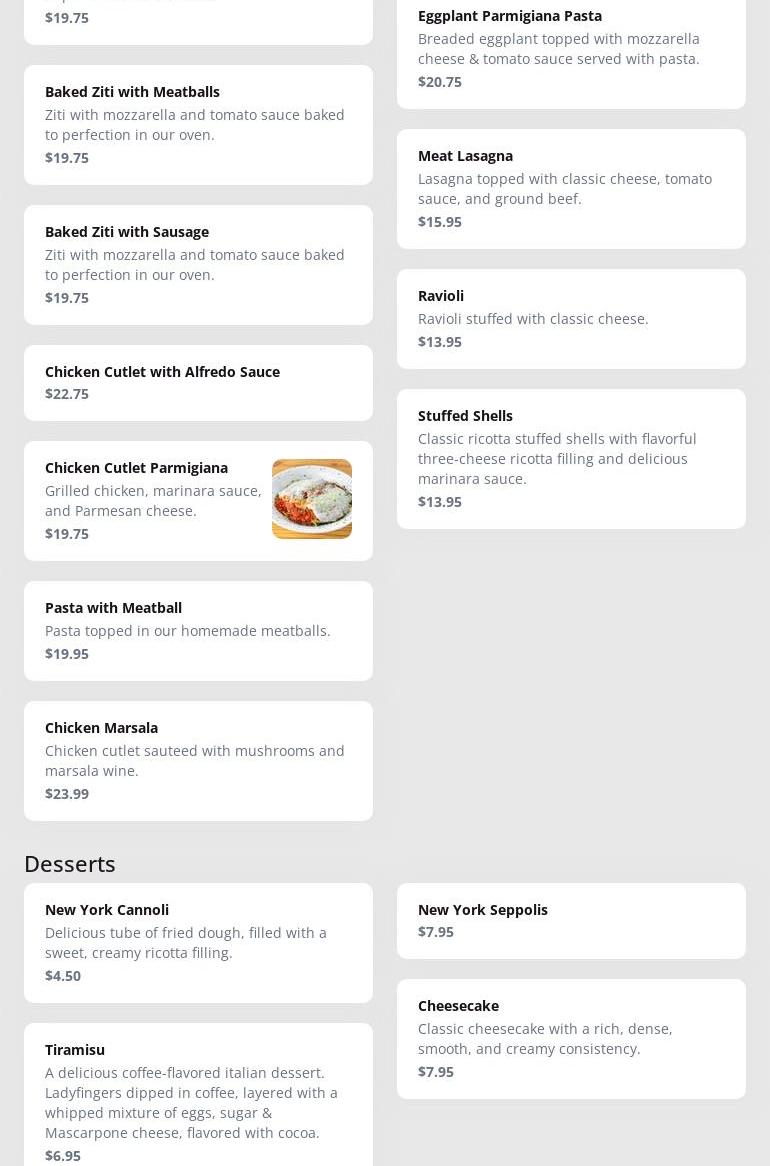Click the $15.95 Meat Lasagna price
Screen dimensions: 770x1166
click(x=440, y=222)
